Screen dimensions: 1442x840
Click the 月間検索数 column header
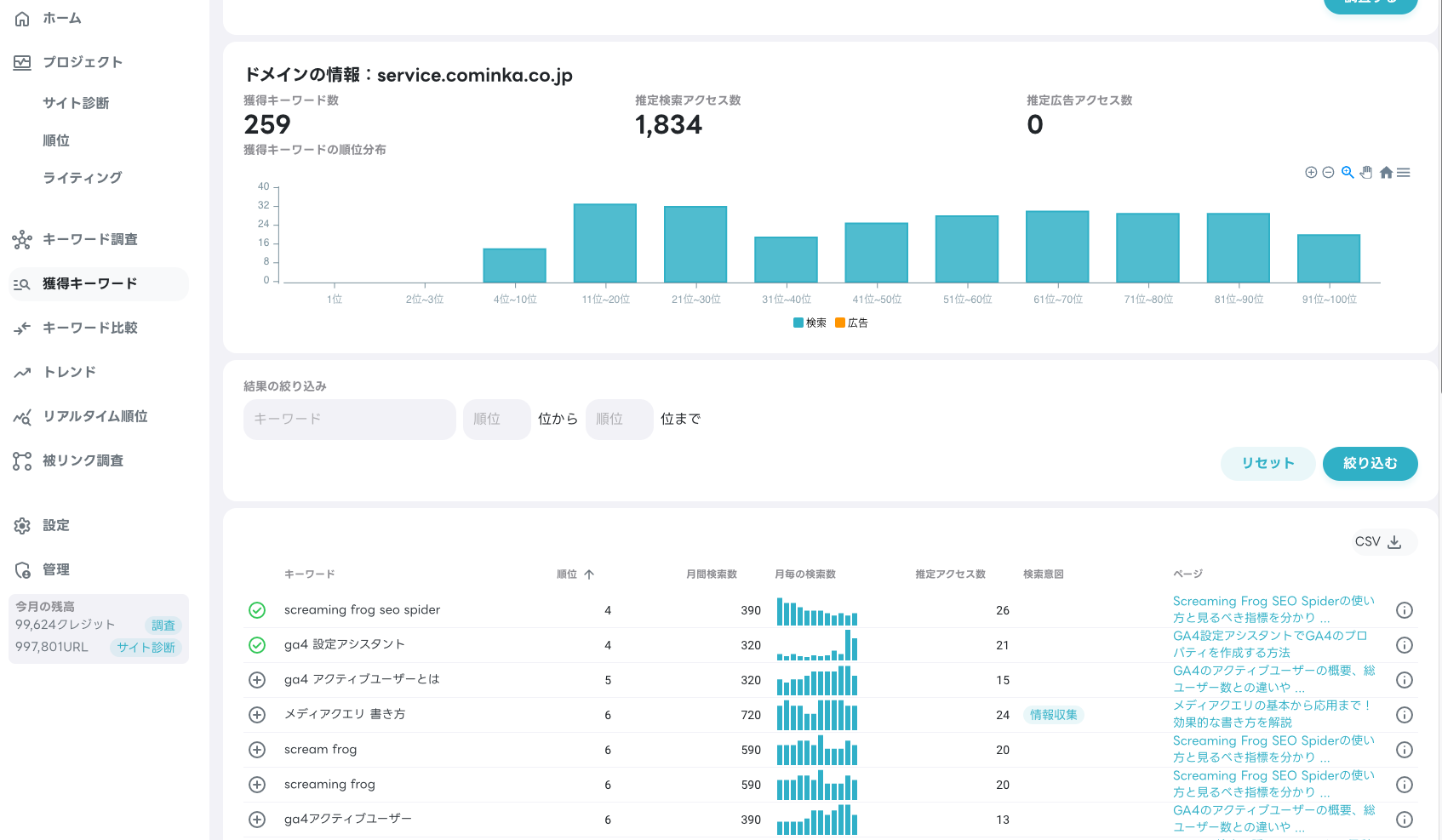(x=712, y=574)
